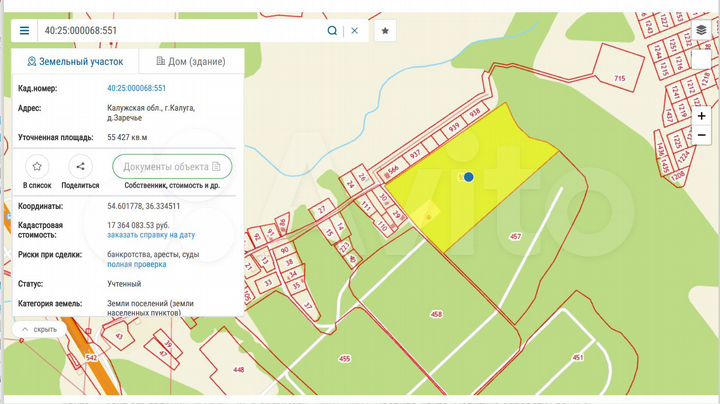The width and height of the screenshot is (720, 404).
Task: Open the hamburger menu
Action: 24,31
